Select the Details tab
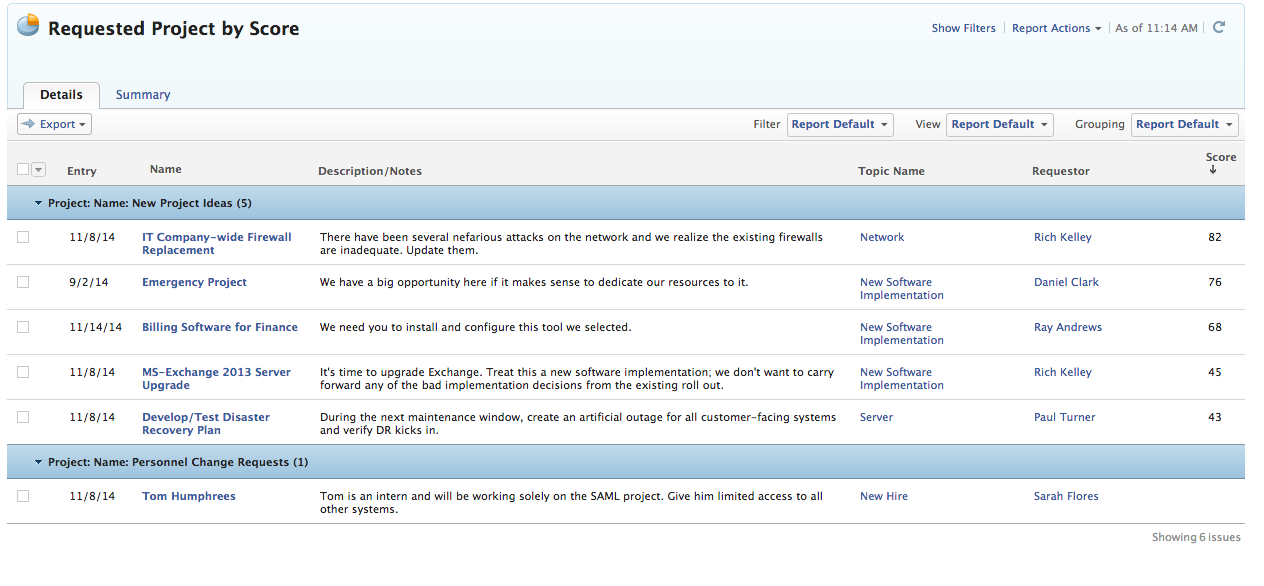1264x586 pixels. 61,95
